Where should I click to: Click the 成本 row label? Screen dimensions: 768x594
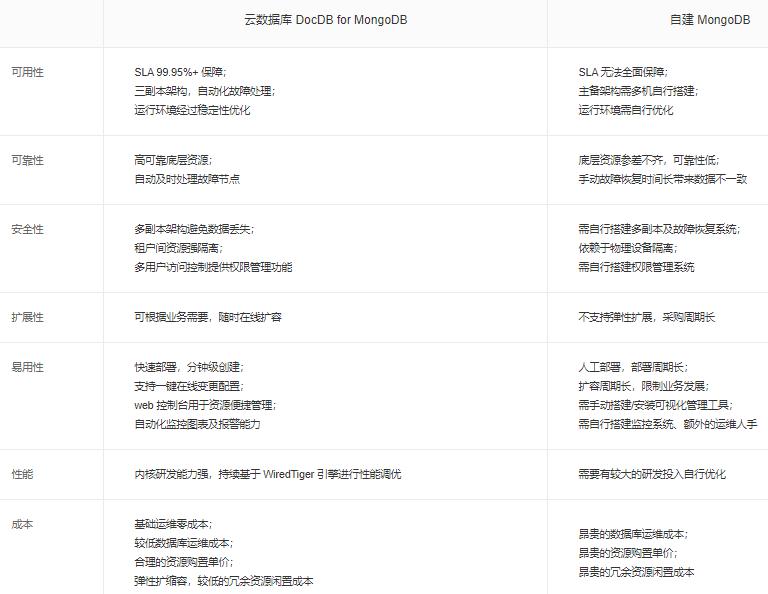pyautogui.click(x=22, y=524)
